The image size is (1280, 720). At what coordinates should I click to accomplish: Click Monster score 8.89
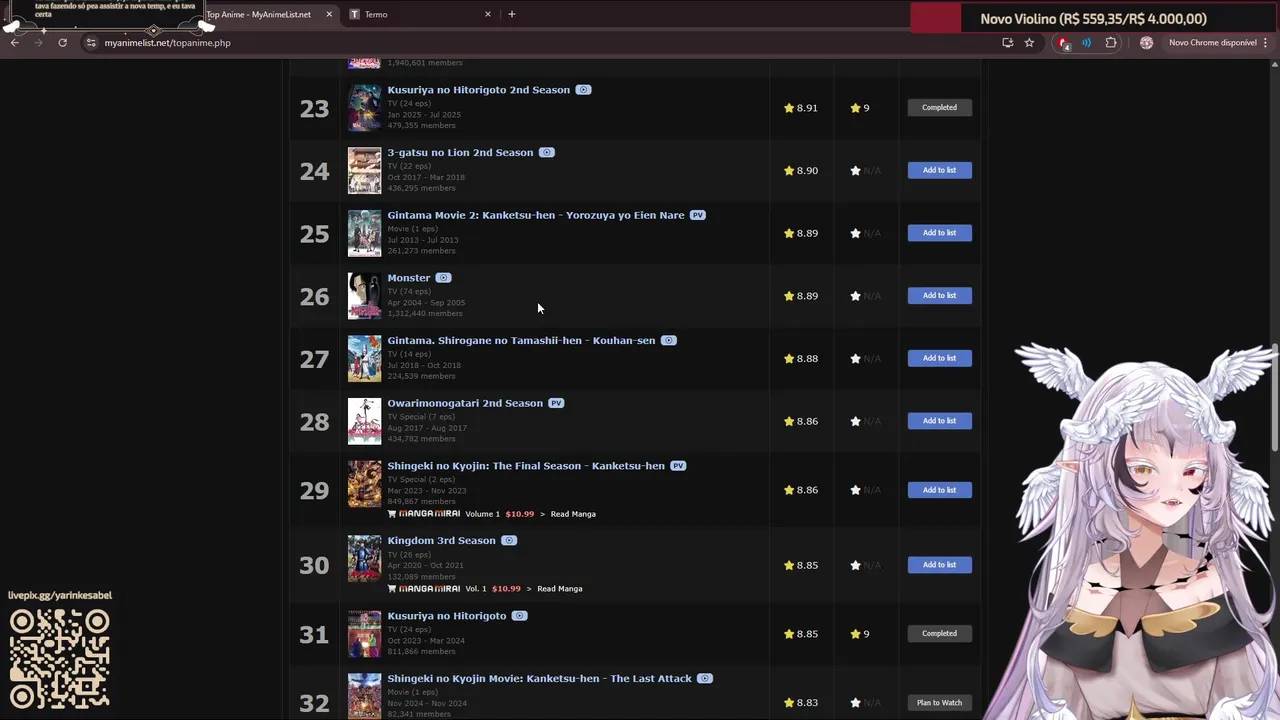tap(801, 296)
